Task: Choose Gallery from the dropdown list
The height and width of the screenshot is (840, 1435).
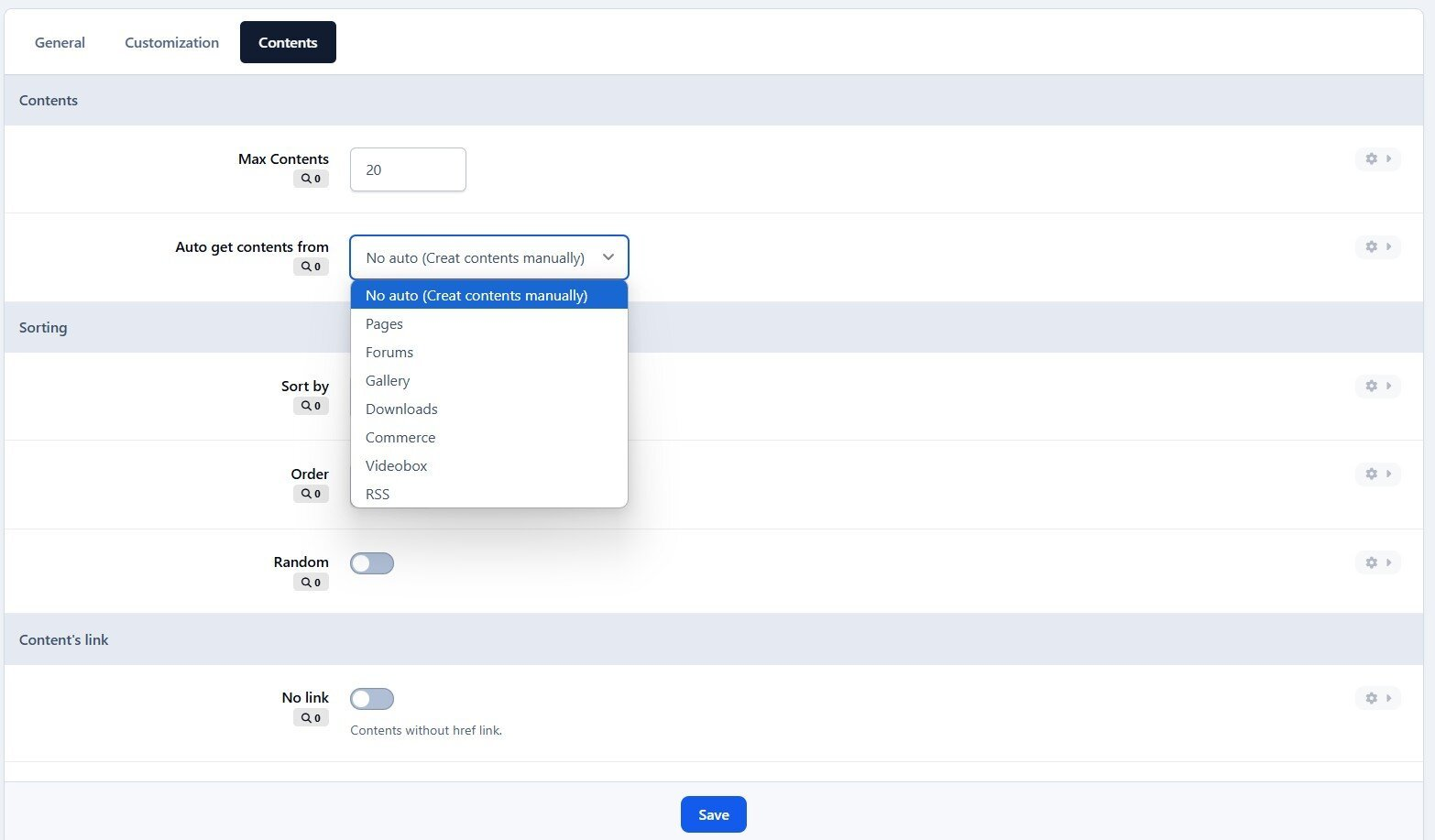Action: 489,380
